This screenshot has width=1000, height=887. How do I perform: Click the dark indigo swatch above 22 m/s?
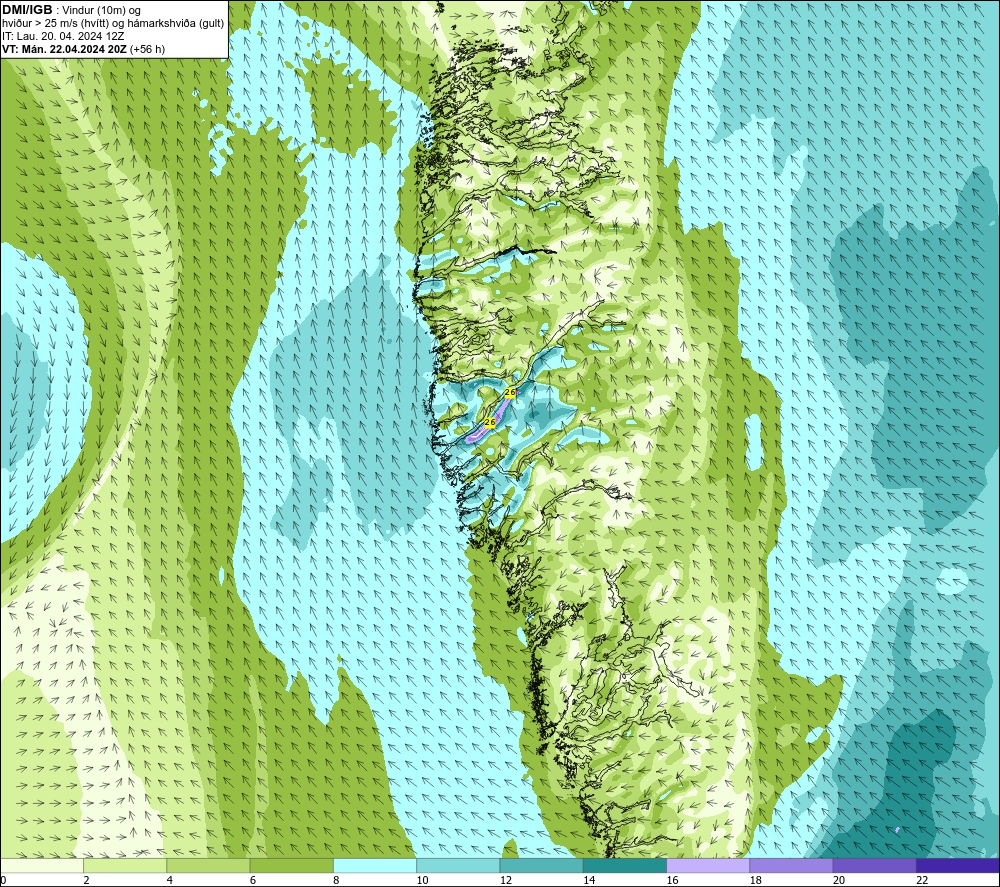[x=958, y=865]
